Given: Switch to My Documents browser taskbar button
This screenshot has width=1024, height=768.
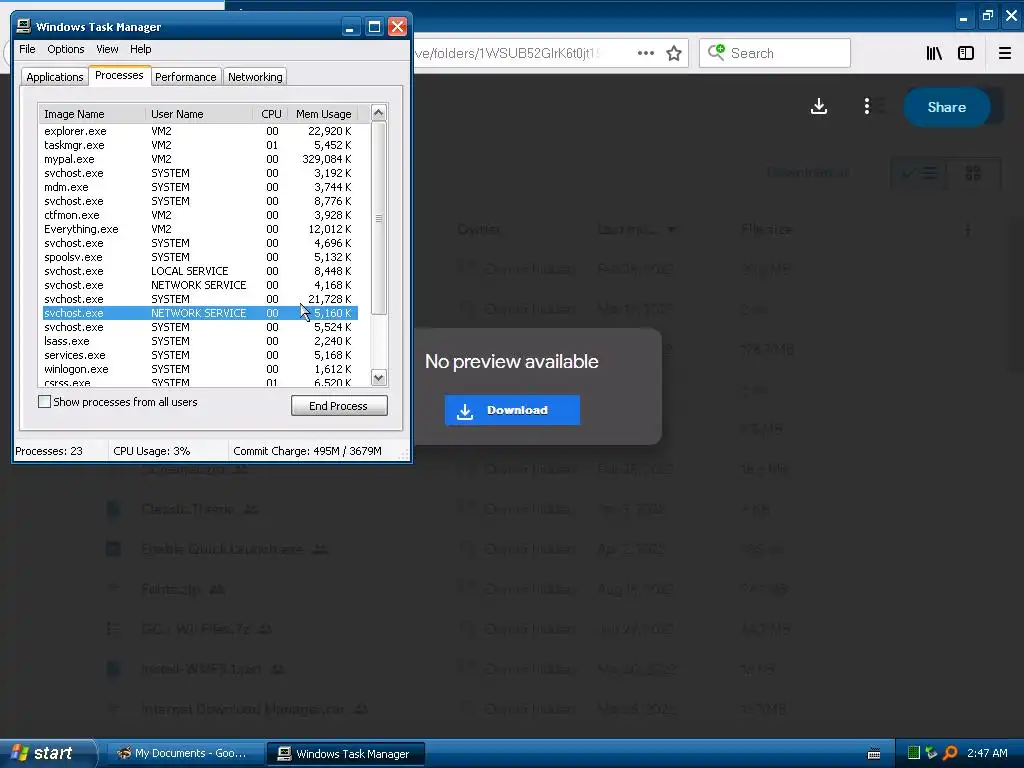Looking at the screenshot, I should (x=185, y=754).
